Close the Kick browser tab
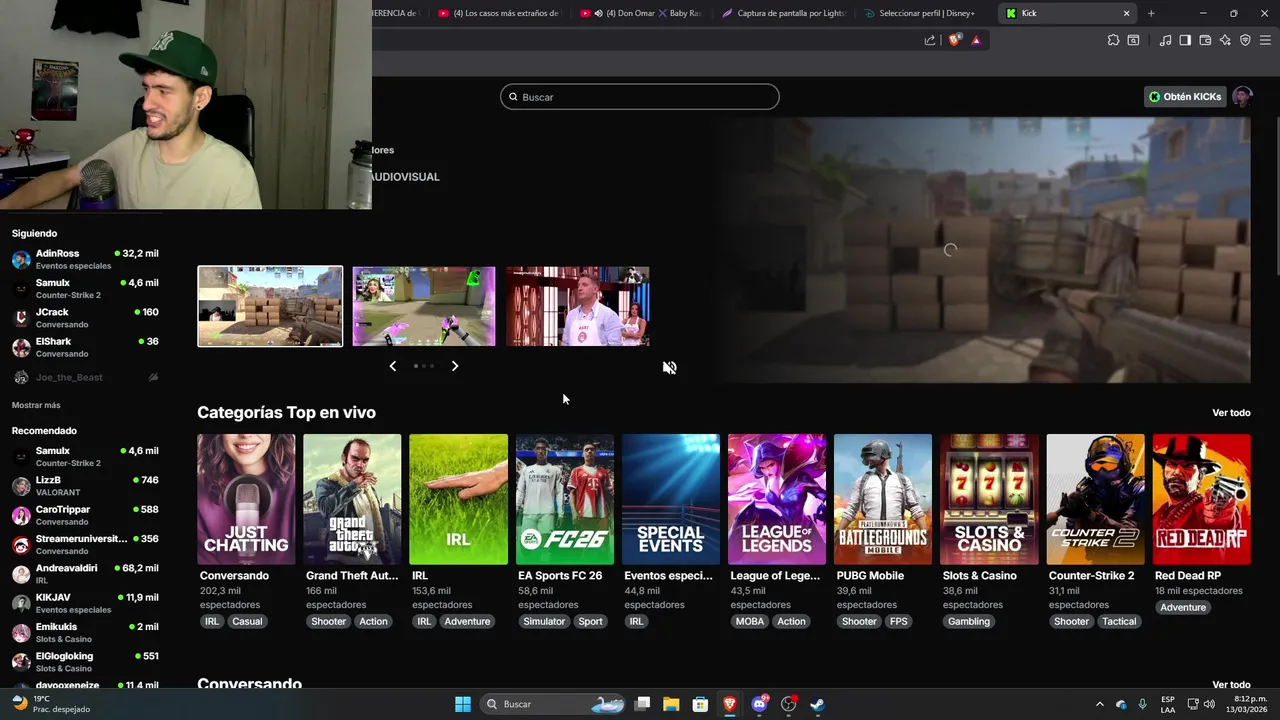 [1126, 13]
